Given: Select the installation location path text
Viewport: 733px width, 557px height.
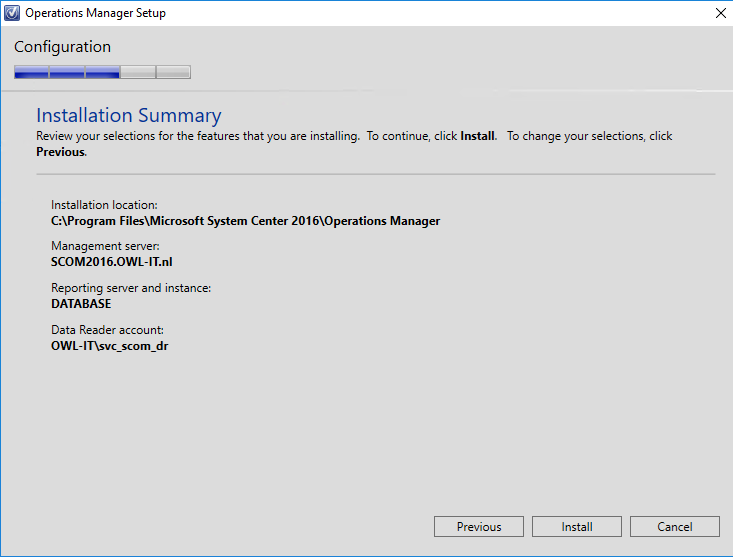Looking at the screenshot, I should (245, 221).
